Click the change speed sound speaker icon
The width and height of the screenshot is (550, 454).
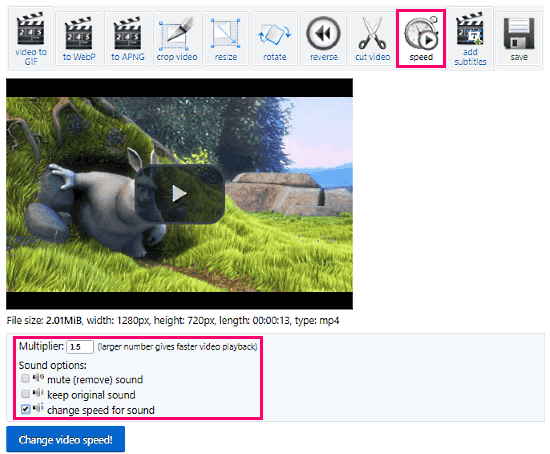pyautogui.click(x=38, y=408)
